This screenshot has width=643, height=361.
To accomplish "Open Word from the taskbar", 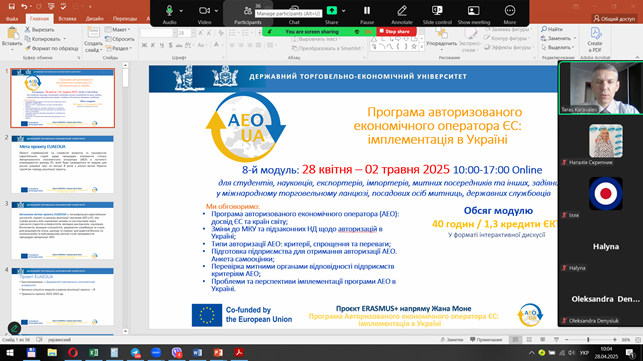I will point(197,353).
